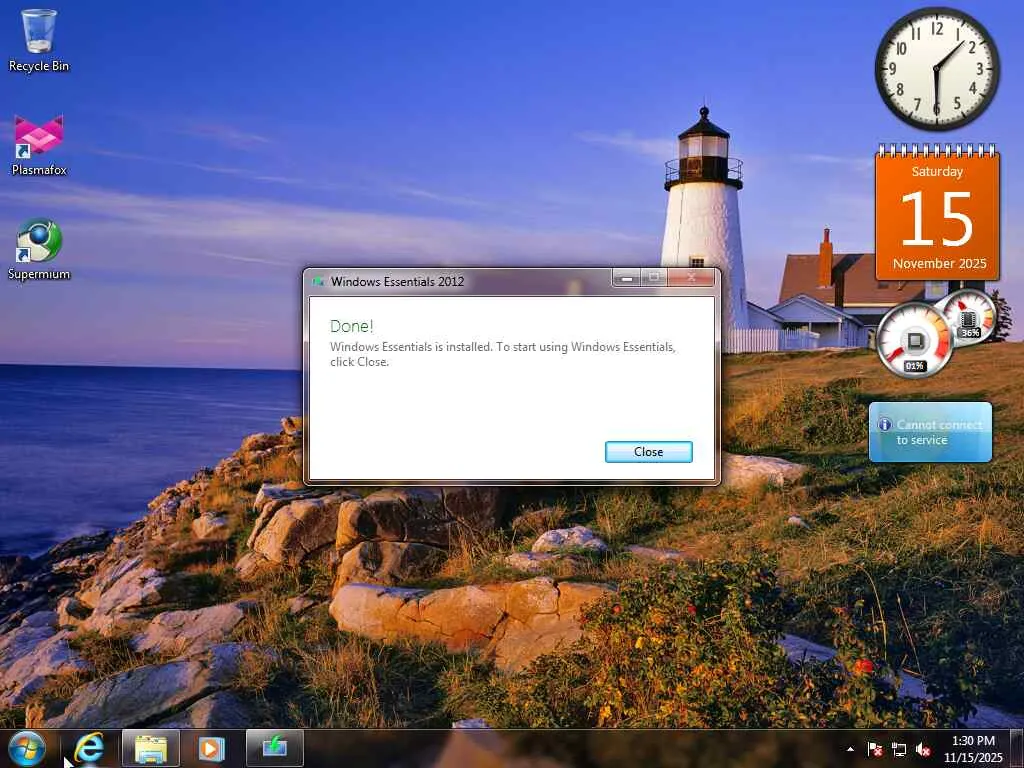Click the "Cannot connect to service" gadget
This screenshot has width=1024, height=768.
pyautogui.click(x=930, y=432)
